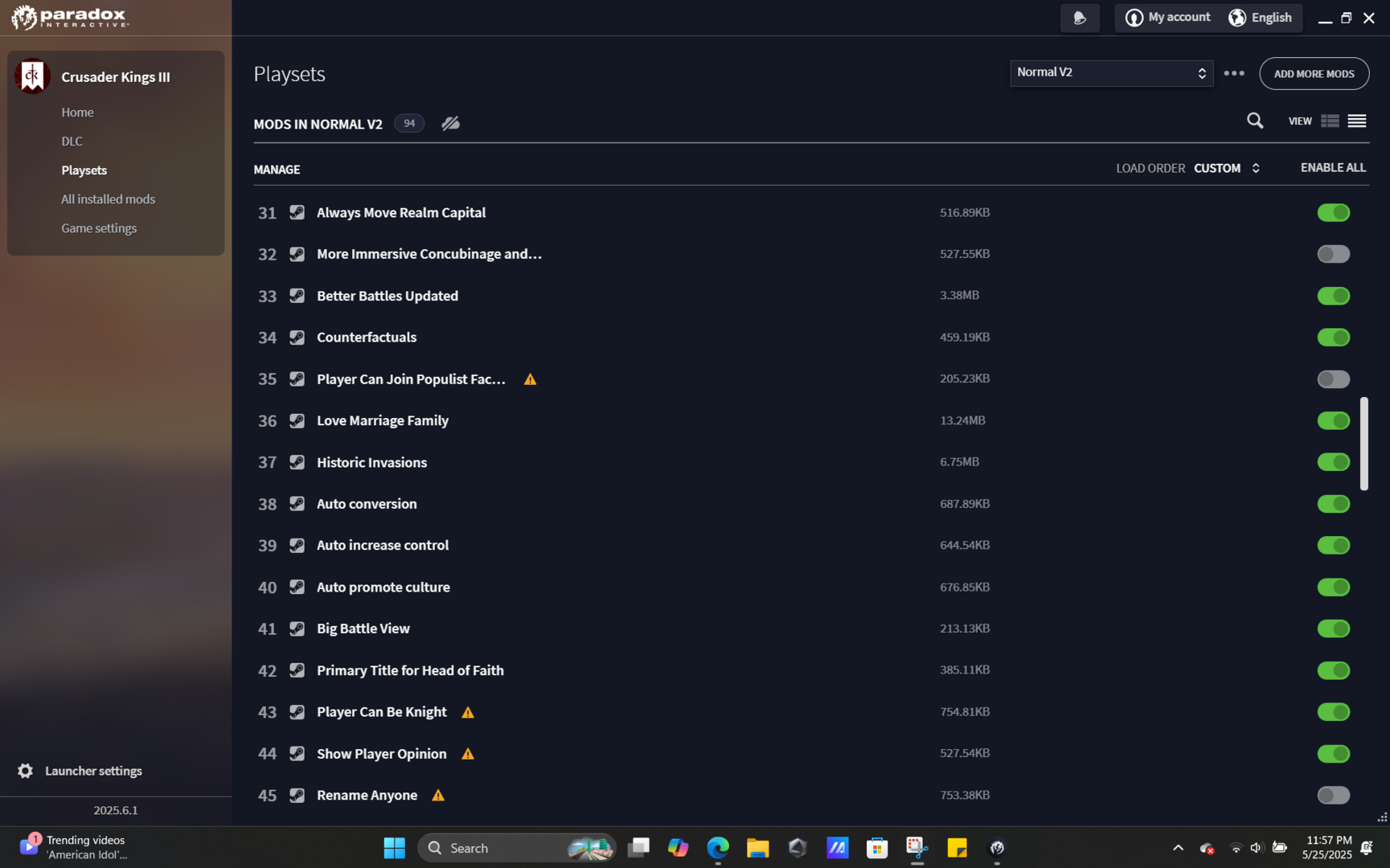Click warning icon beside Player Can Be Knight

[468, 712]
